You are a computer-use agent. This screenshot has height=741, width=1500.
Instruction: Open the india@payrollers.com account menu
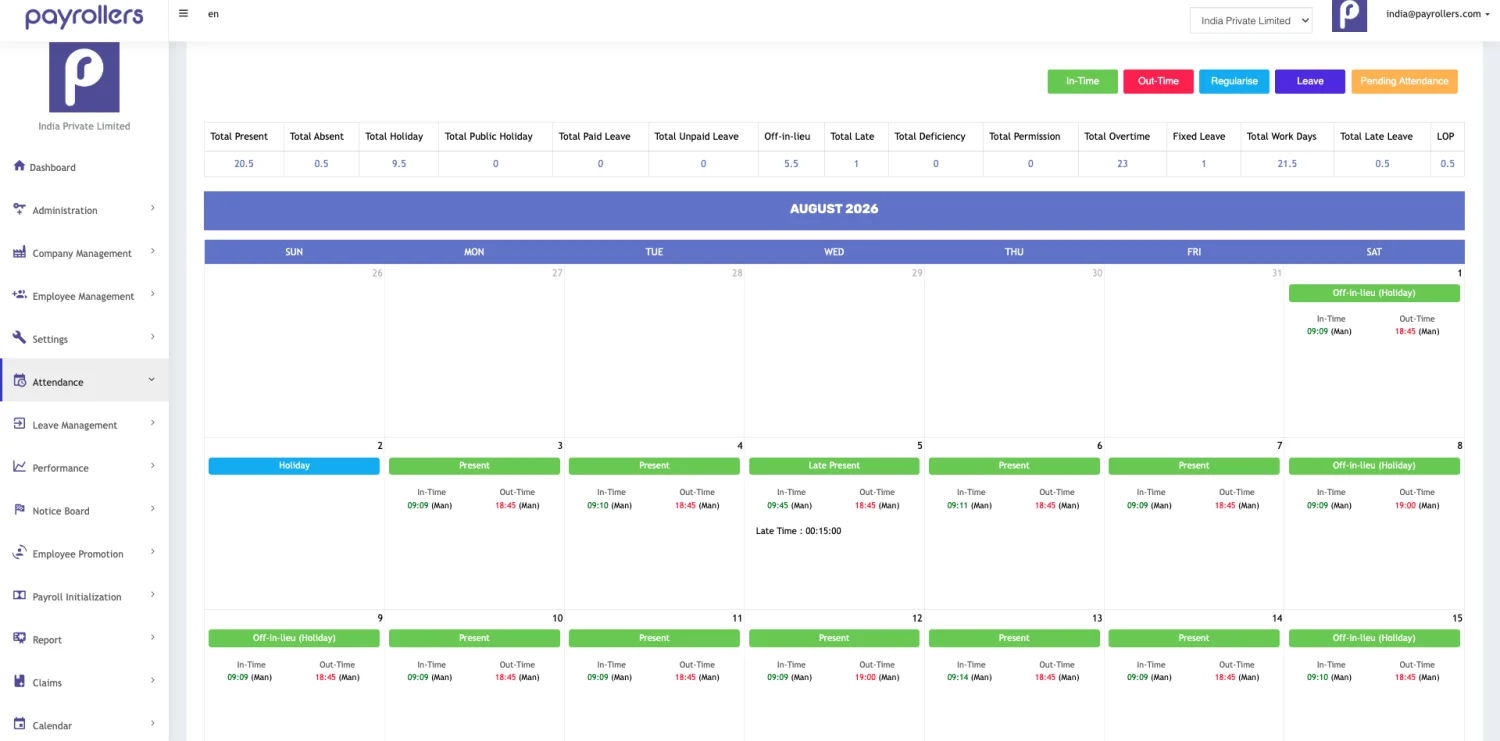pyautogui.click(x=1437, y=14)
